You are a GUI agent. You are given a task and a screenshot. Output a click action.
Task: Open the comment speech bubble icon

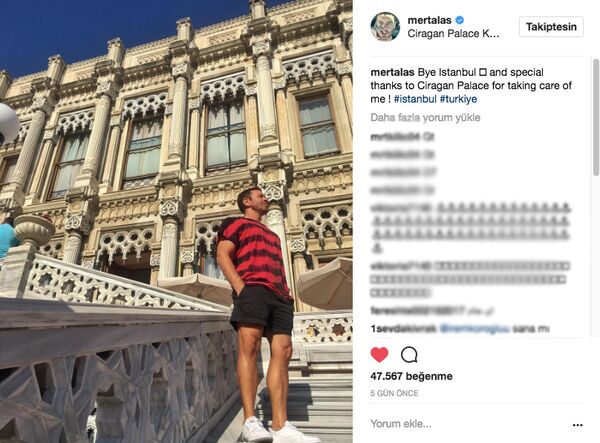coord(409,355)
